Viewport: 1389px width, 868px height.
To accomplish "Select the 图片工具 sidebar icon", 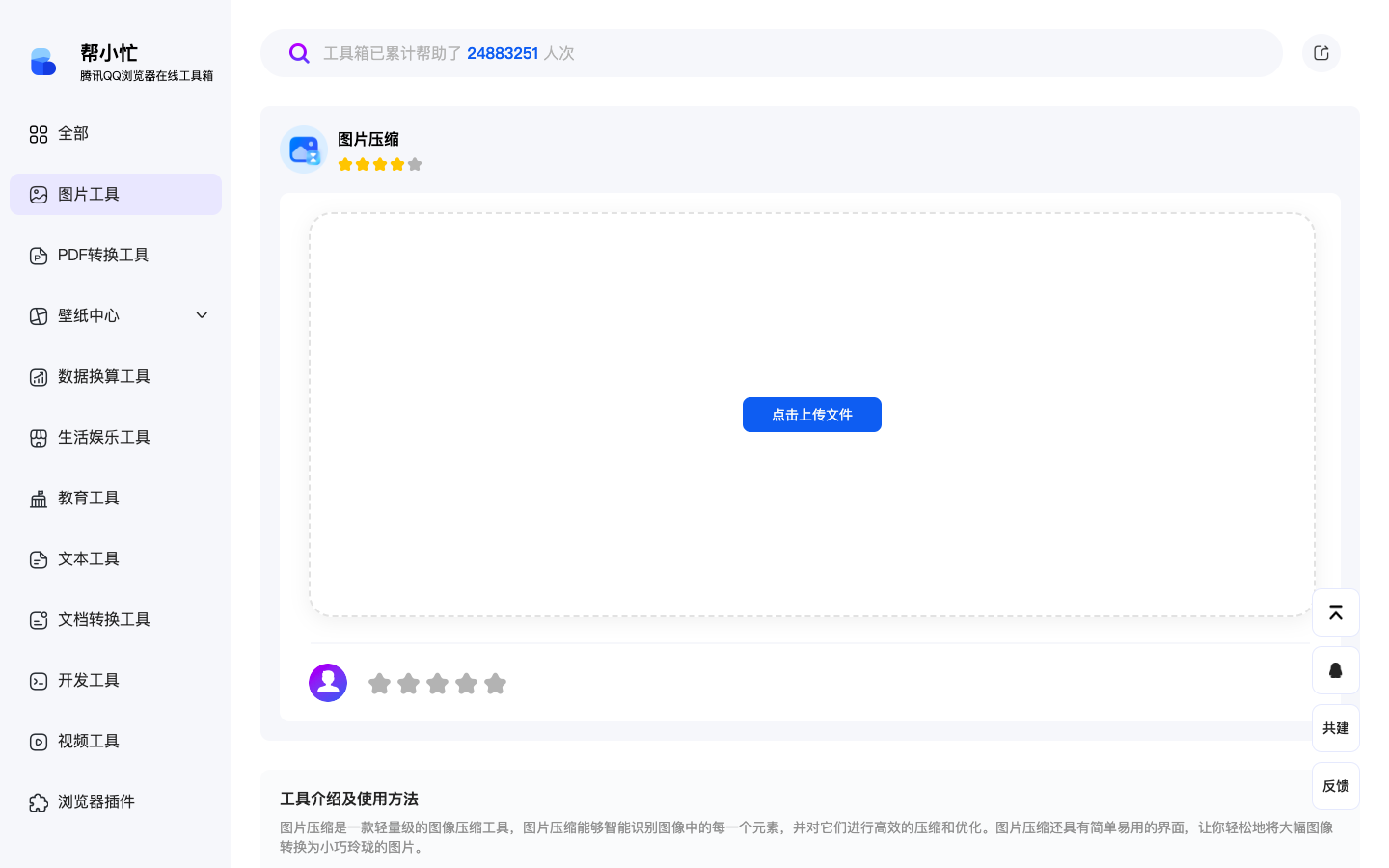I will [x=38, y=194].
